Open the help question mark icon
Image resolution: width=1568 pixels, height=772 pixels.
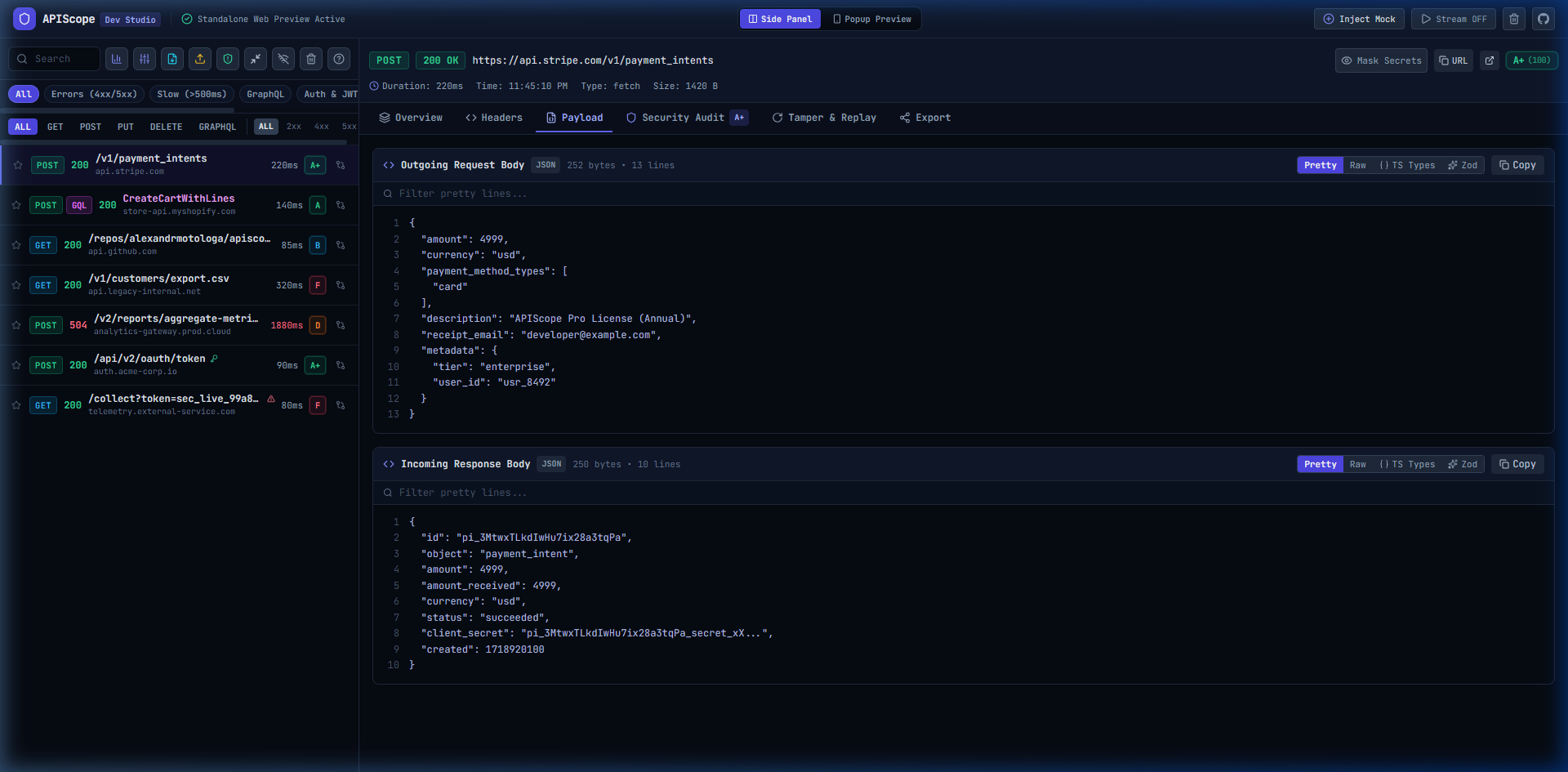[x=339, y=59]
